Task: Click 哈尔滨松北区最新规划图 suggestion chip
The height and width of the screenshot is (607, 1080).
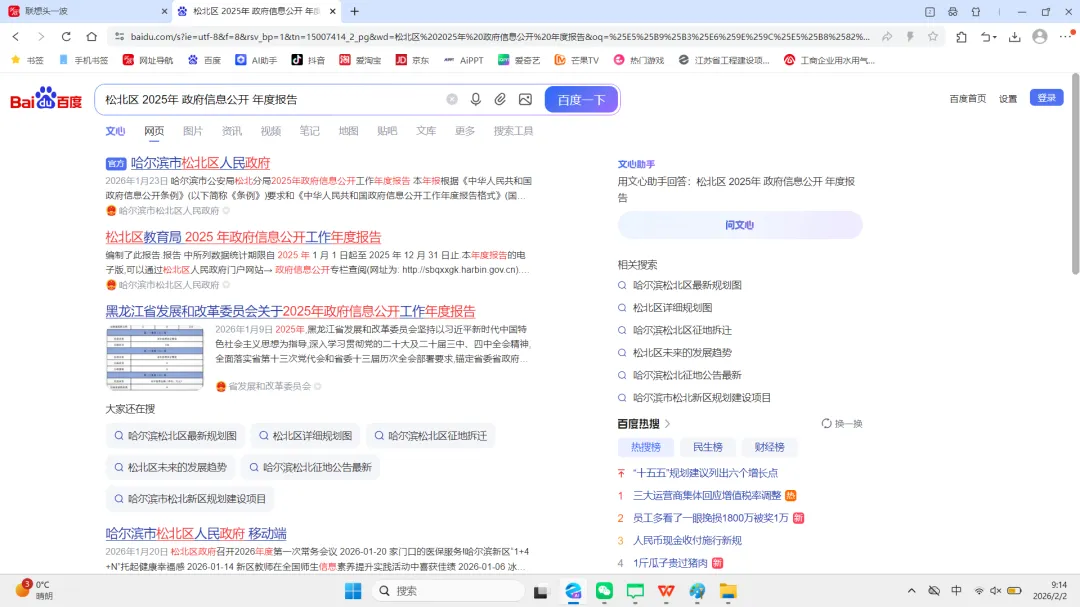Action: [x=176, y=435]
